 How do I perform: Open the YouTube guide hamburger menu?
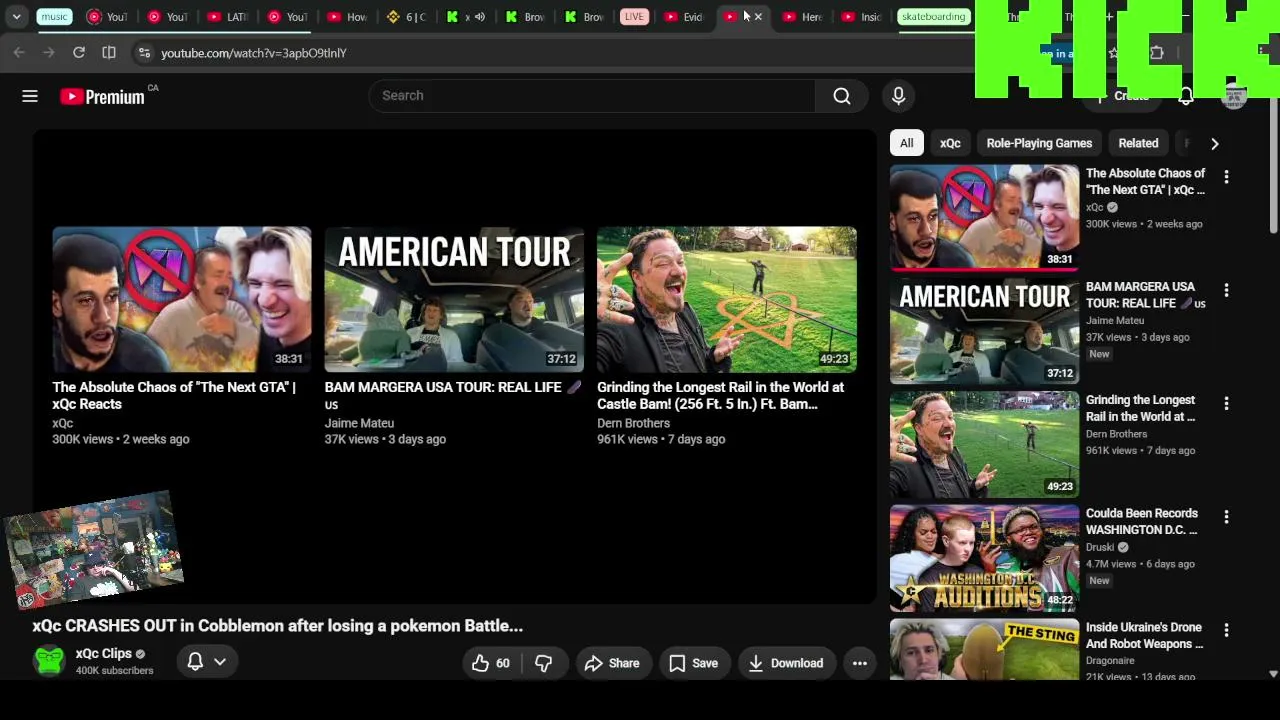(x=30, y=96)
